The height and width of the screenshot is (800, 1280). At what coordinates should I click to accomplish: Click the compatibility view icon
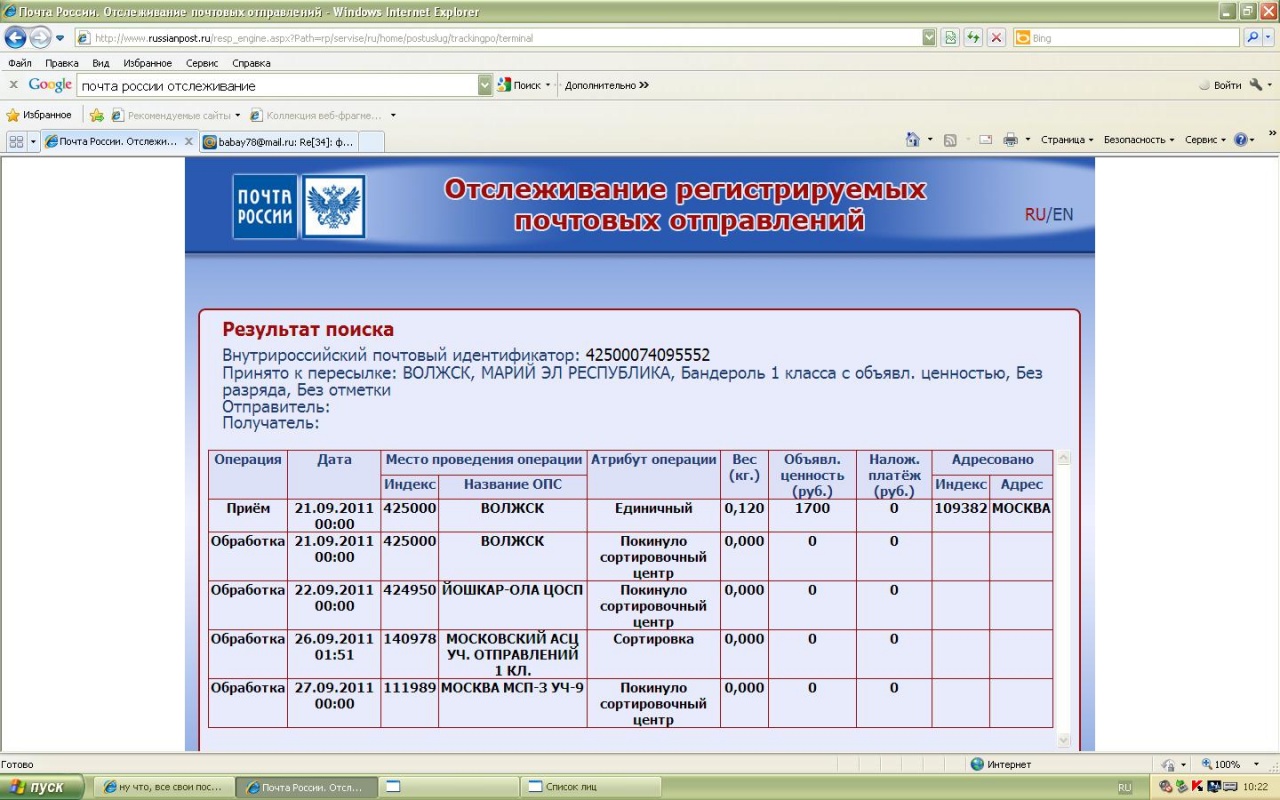click(x=950, y=38)
